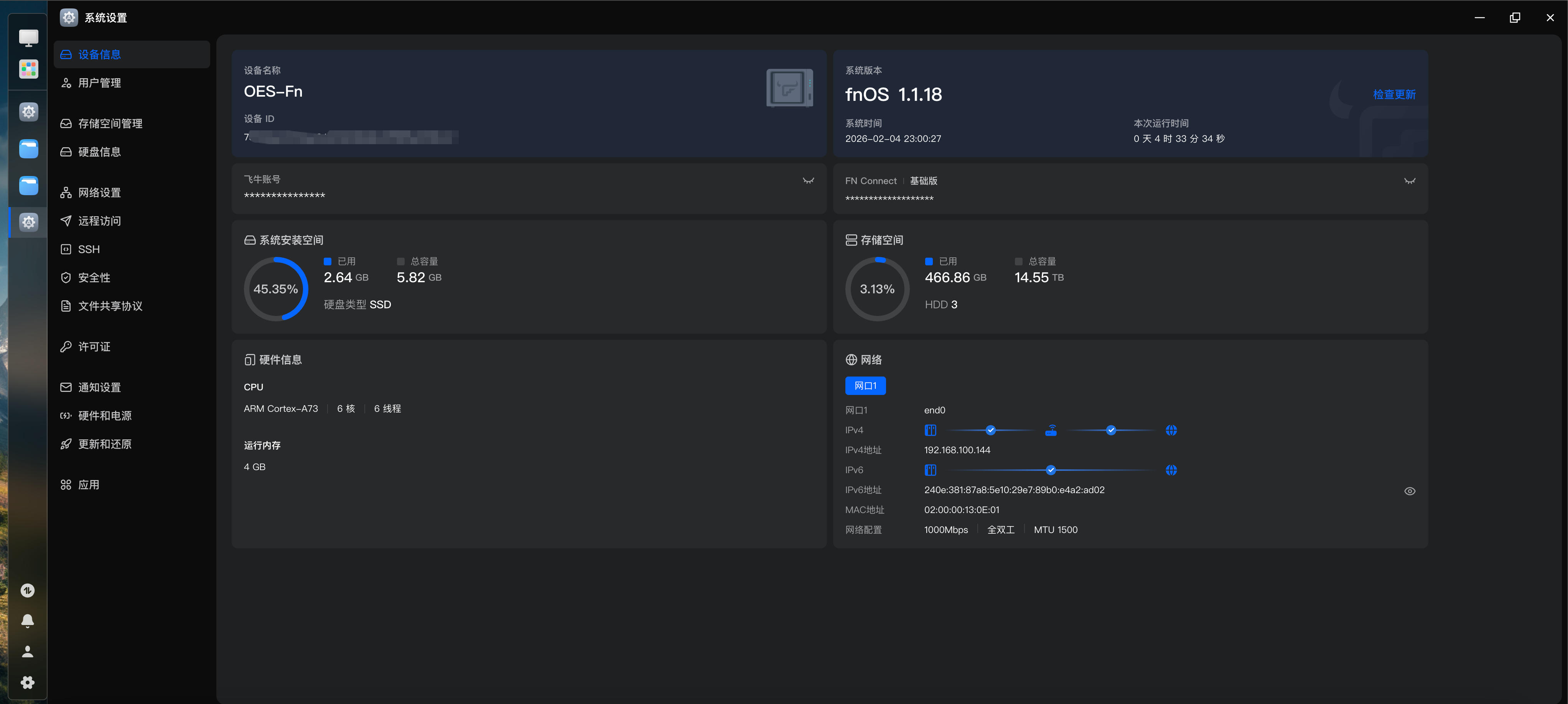Click the router icon in the IPv4 row
This screenshot has height=704, width=1568.
click(x=1051, y=431)
